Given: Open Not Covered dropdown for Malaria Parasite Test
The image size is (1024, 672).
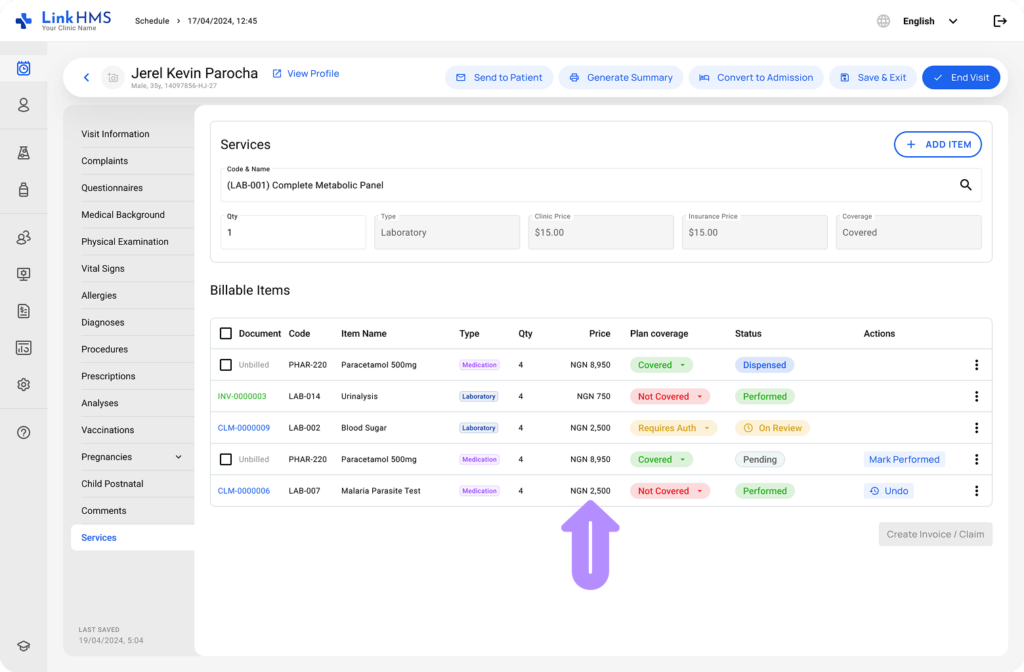Looking at the screenshot, I should (x=670, y=490).
